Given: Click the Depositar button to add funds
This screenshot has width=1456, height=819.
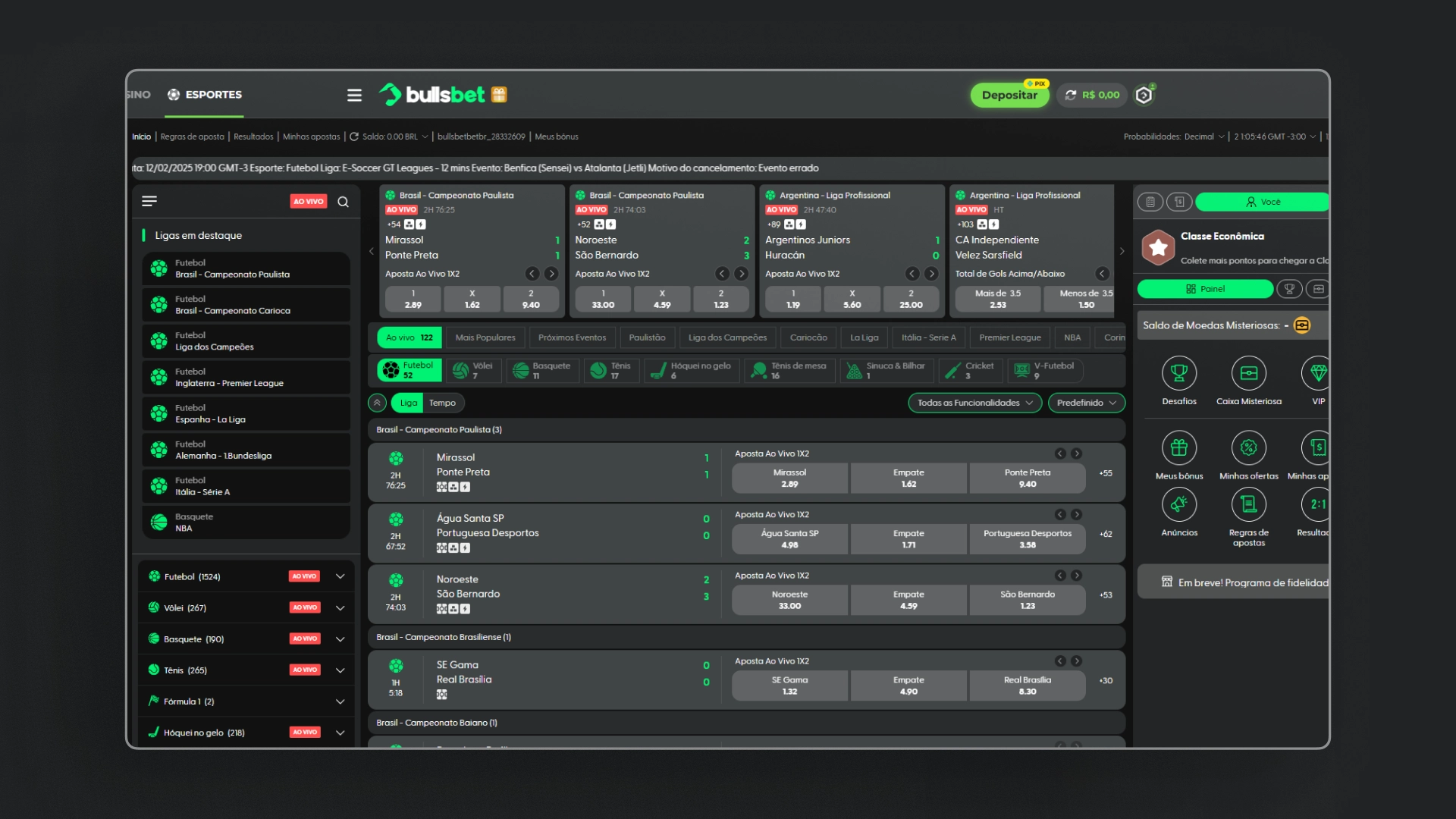Looking at the screenshot, I should pos(1009,95).
